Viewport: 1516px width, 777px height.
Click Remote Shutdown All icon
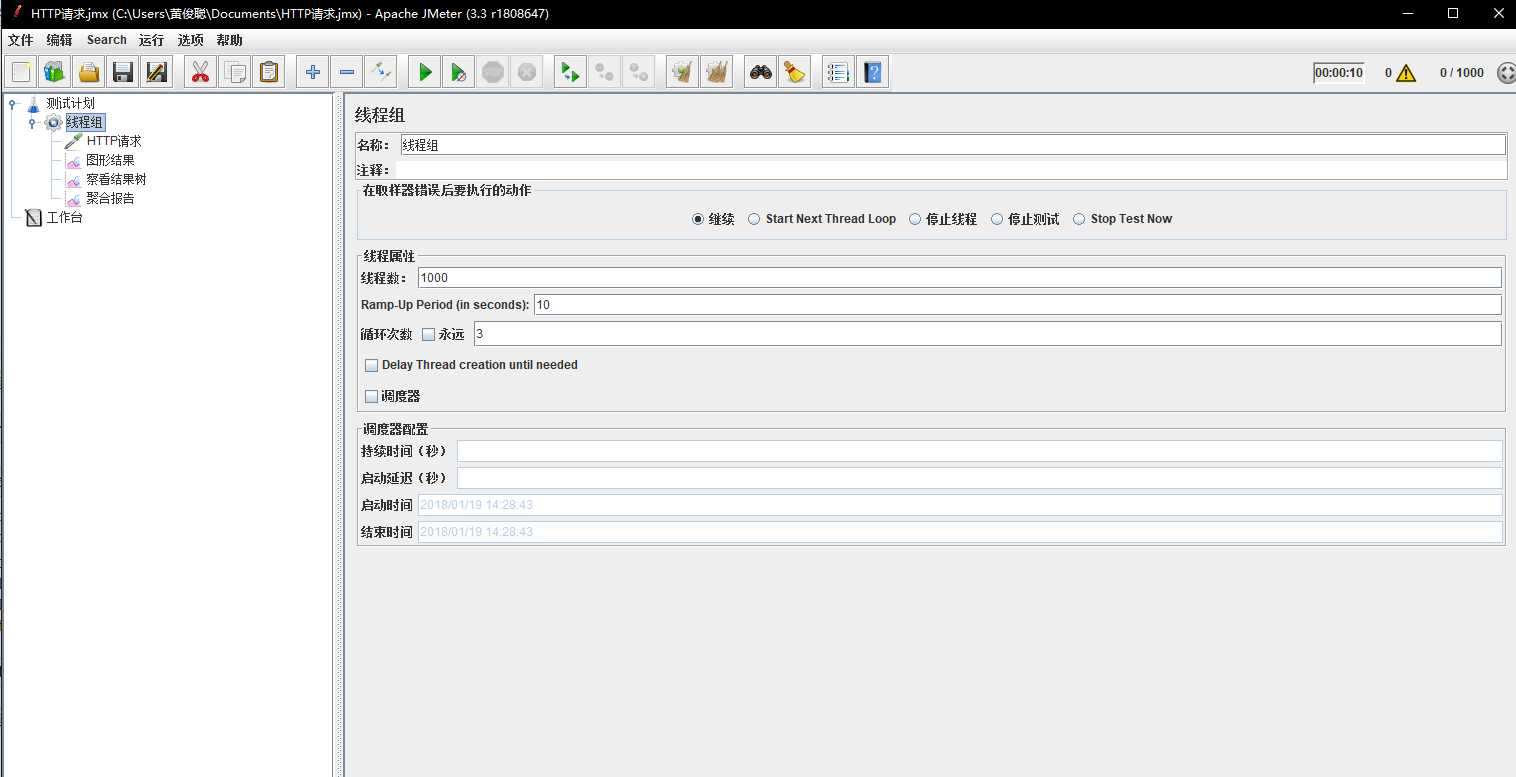(x=638, y=72)
